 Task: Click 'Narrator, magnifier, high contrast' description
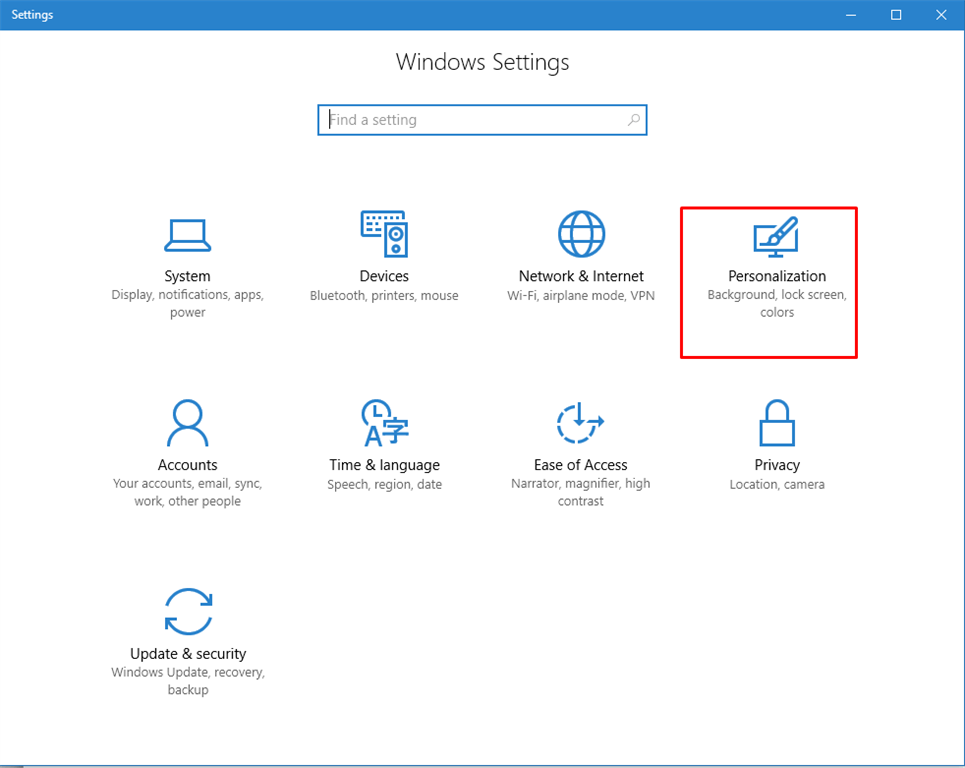tap(580, 492)
